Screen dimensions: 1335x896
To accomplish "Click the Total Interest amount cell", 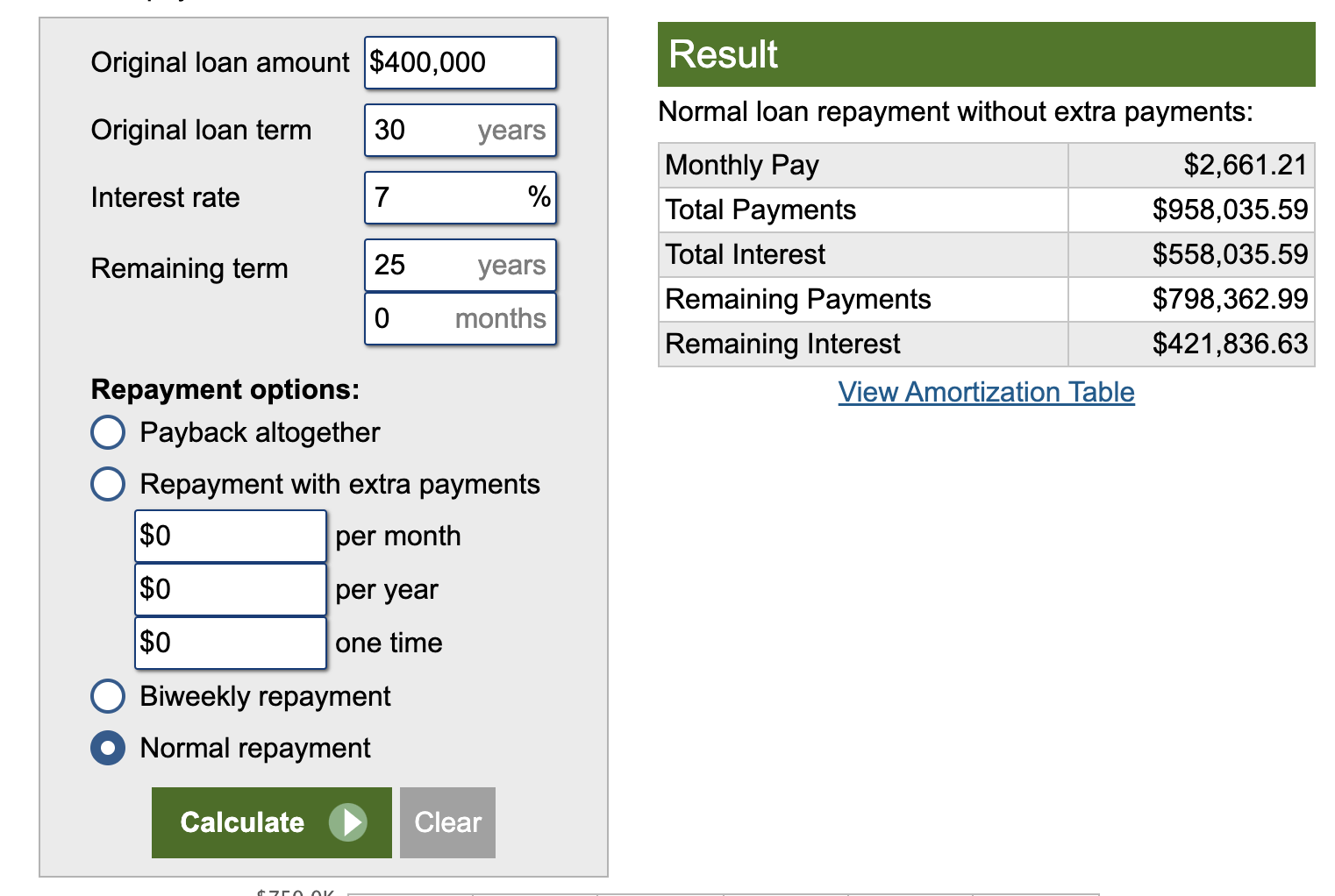I will (1230, 254).
